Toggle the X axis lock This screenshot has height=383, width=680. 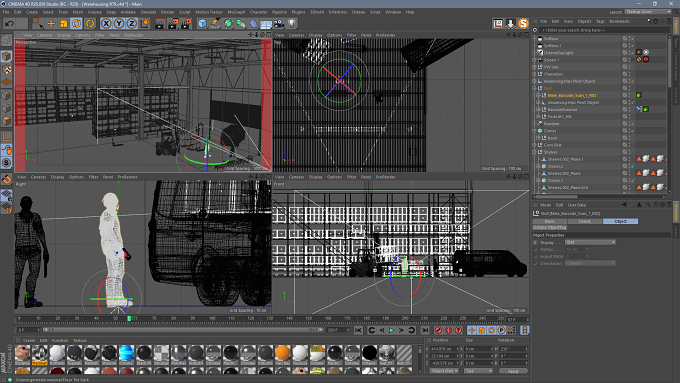click(x=106, y=23)
